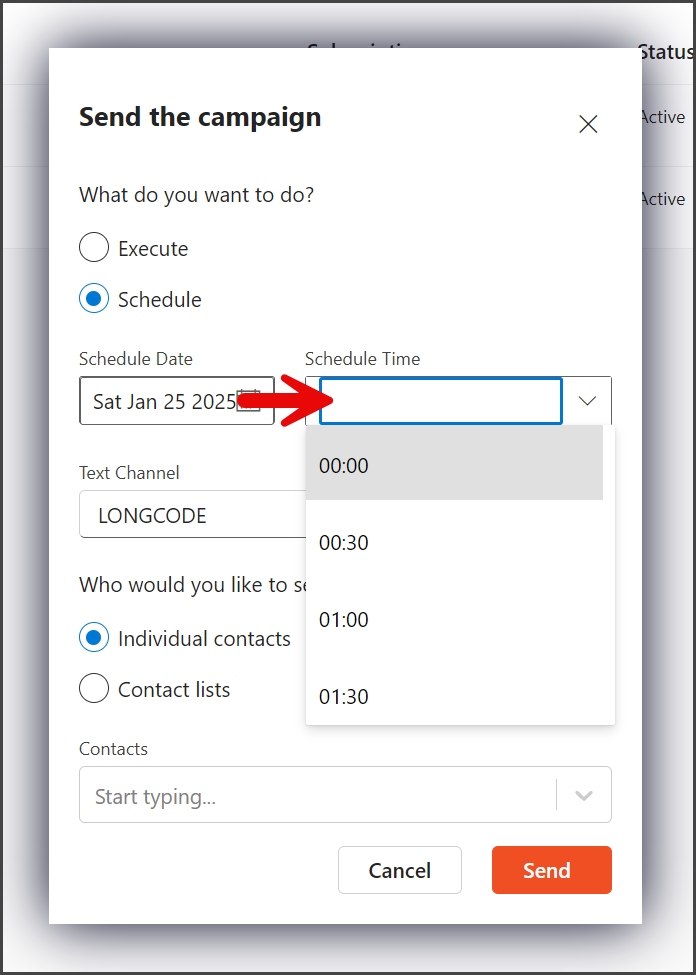Choose 00:30 from the time list
Viewport: 696px width, 975px height.
(455, 542)
